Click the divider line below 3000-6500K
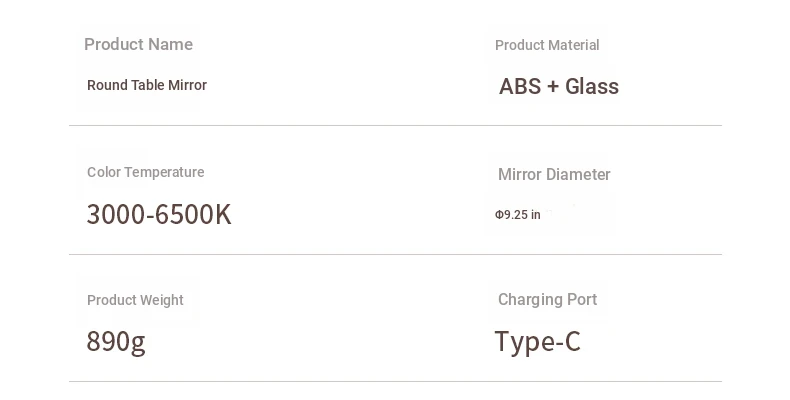Viewport: 790px width, 400px height. [395, 255]
